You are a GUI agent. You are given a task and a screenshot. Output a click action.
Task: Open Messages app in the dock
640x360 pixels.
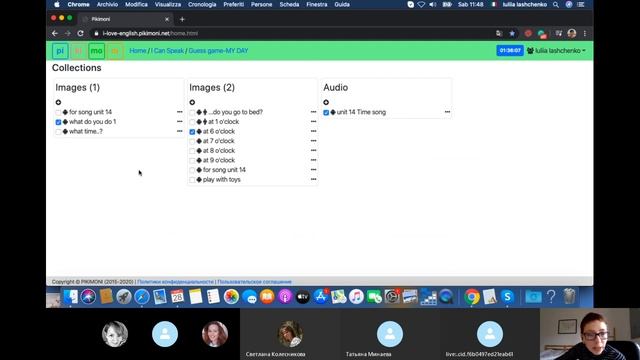point(249,297)
